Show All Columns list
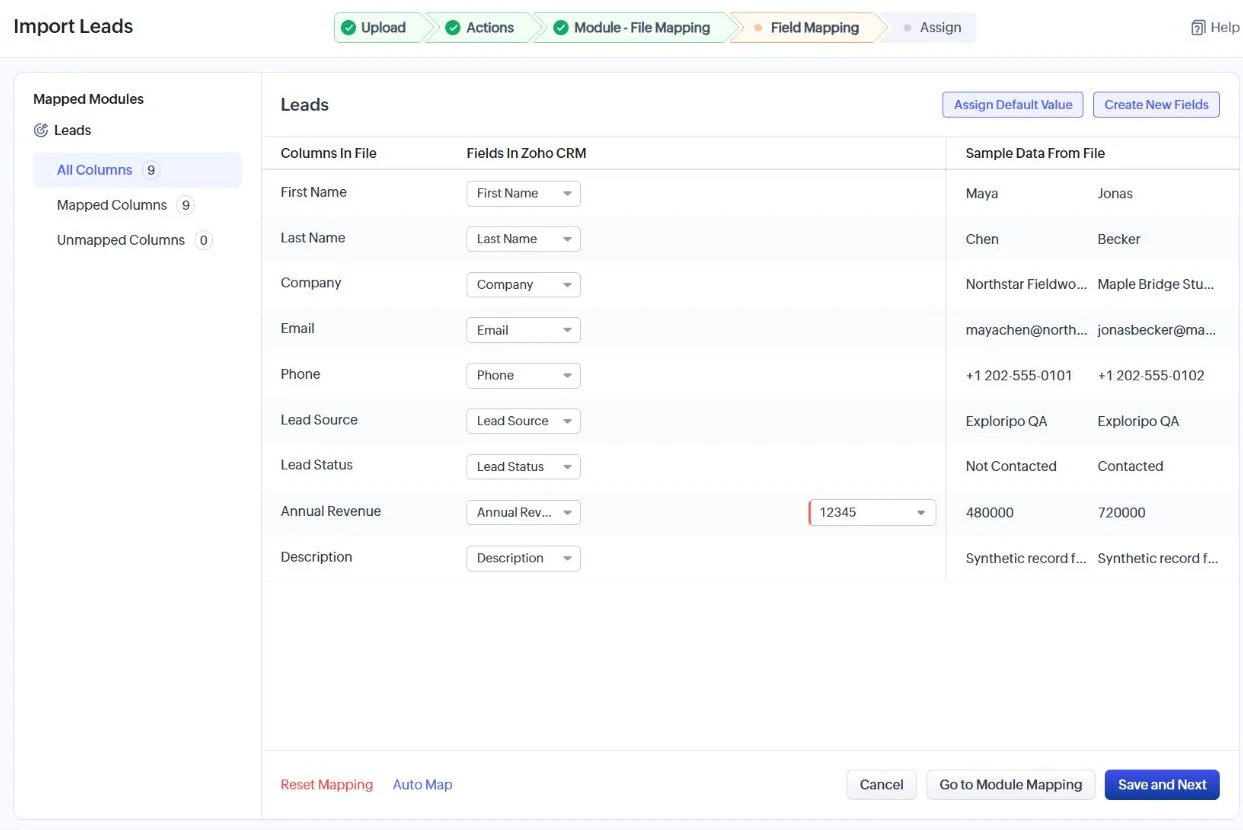The width and height of the screenshot is (1243, 830). (137, 170)
